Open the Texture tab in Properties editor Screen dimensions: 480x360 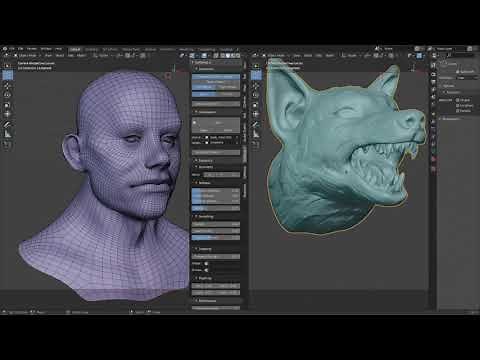(x=433, y=169)
